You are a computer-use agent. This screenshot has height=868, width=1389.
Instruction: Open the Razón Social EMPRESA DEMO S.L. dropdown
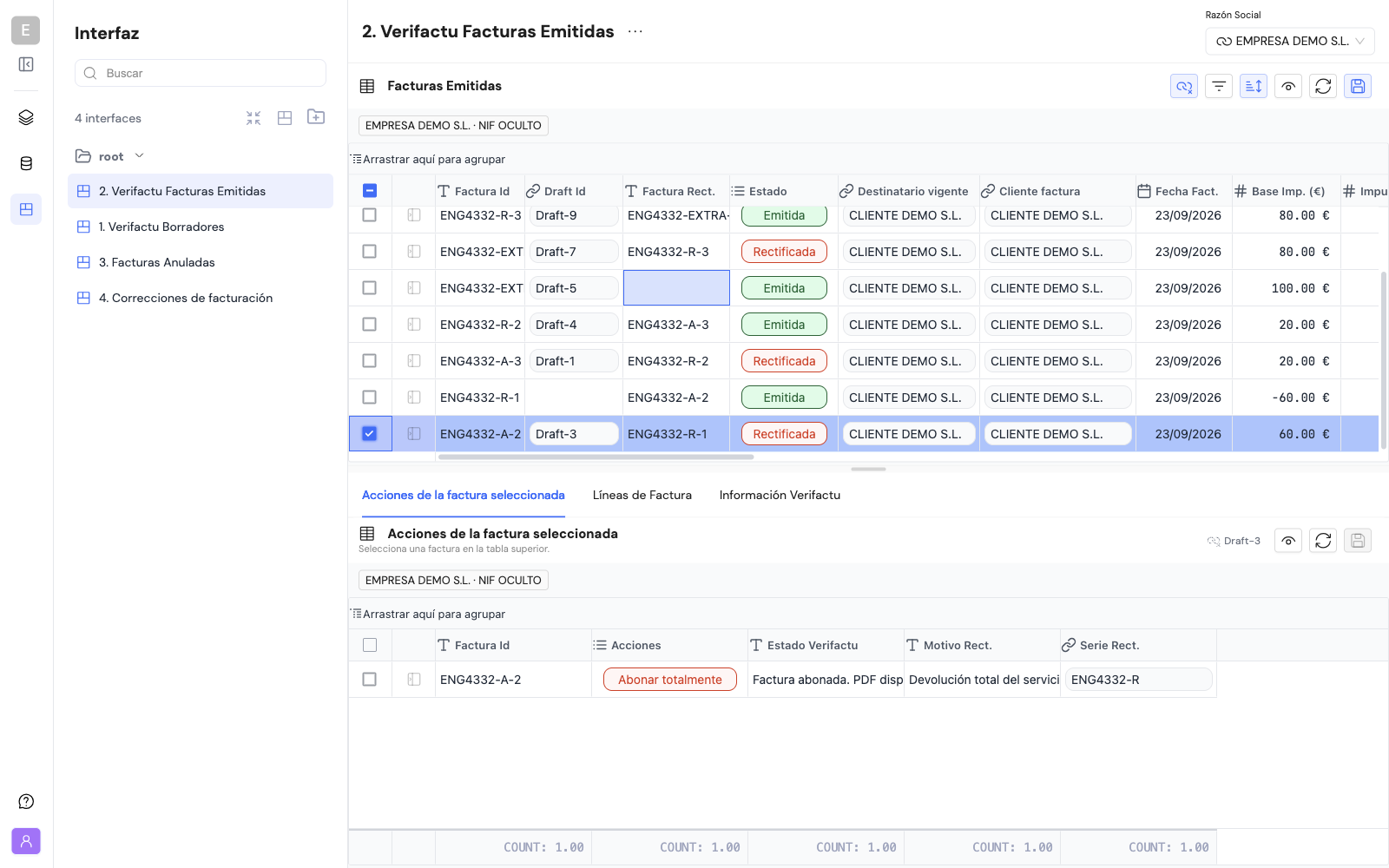pyautogui.click(x=1290, y=41)
